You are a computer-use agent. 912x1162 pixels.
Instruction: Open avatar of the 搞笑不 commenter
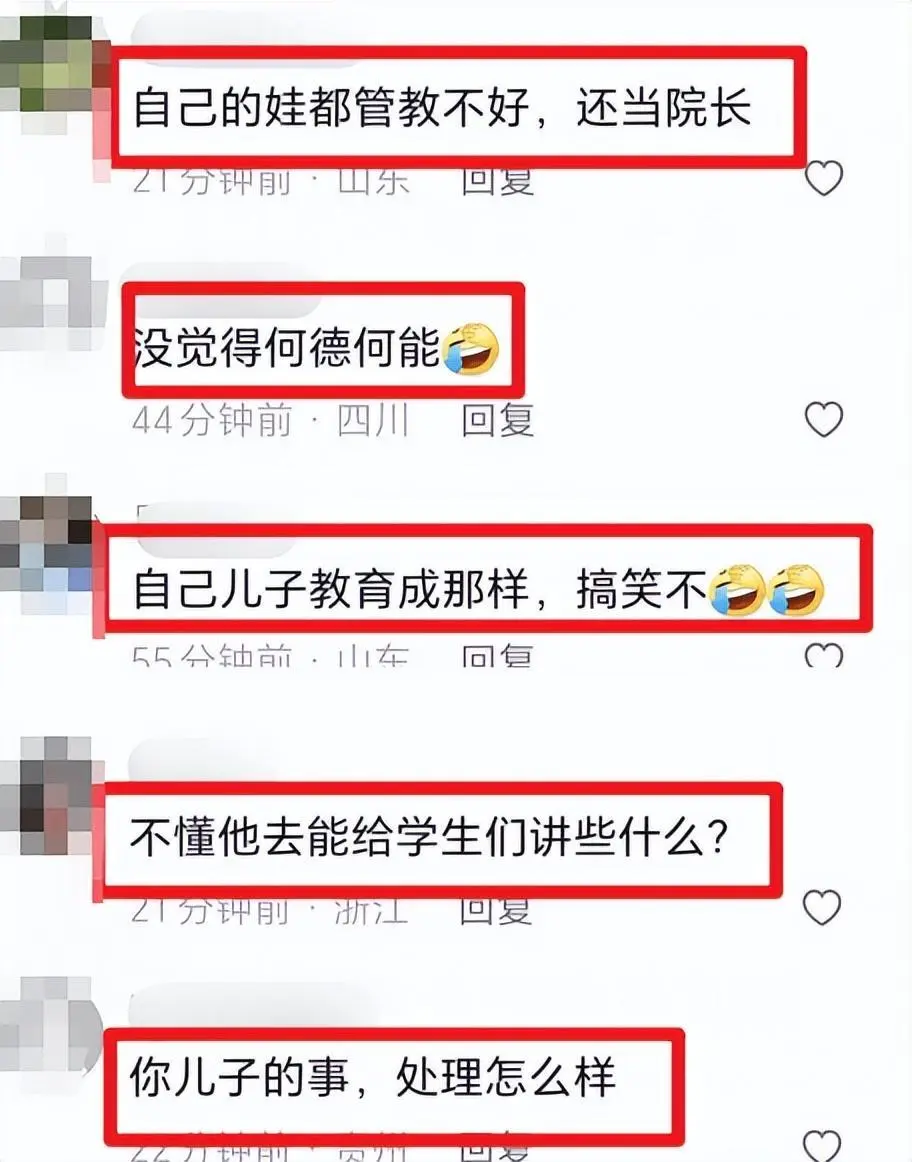click(x=46, y=543)
